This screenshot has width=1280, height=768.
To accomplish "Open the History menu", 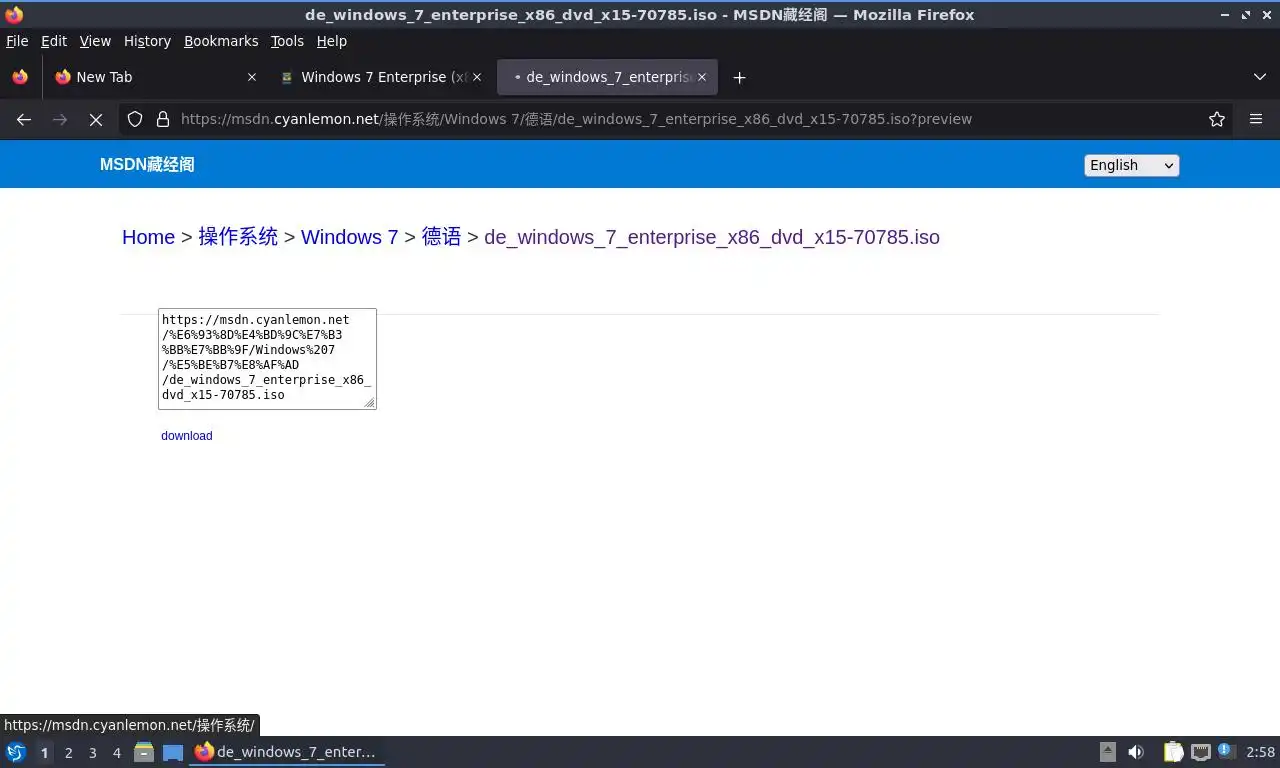I will tap(147, 41).
